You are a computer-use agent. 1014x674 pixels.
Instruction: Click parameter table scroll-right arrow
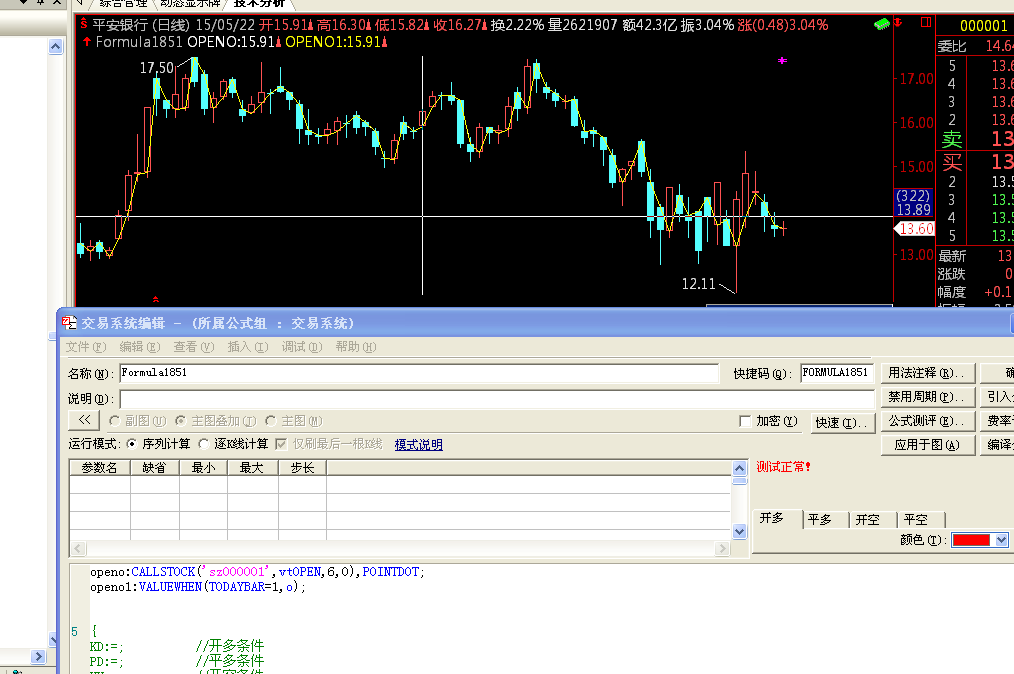click(722, 549)
